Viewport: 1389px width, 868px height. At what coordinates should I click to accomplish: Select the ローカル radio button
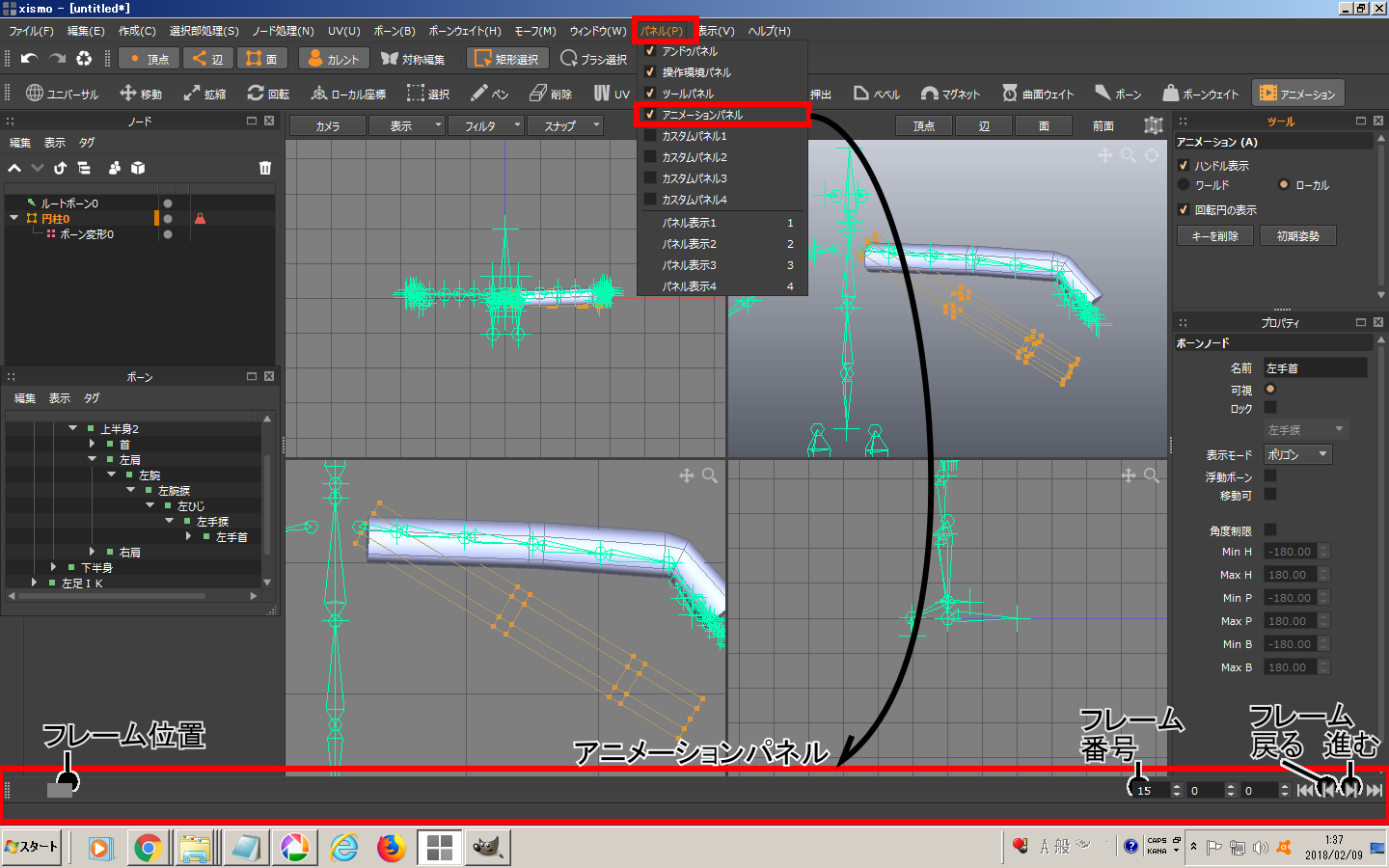[x=1284, y=184]
